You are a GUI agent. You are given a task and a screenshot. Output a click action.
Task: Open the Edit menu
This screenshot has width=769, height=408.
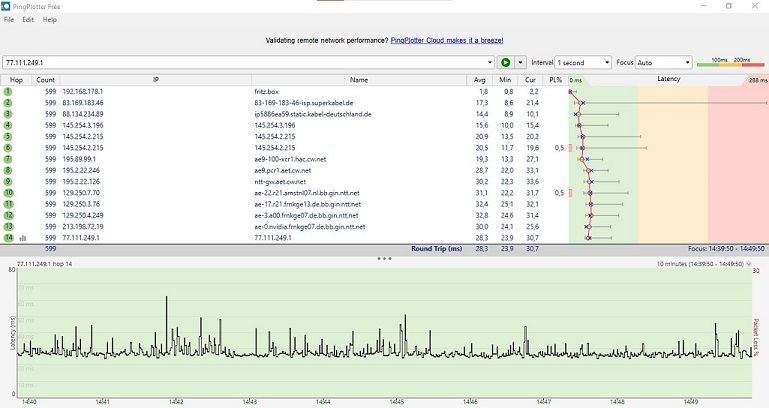(x=28, y=20)
